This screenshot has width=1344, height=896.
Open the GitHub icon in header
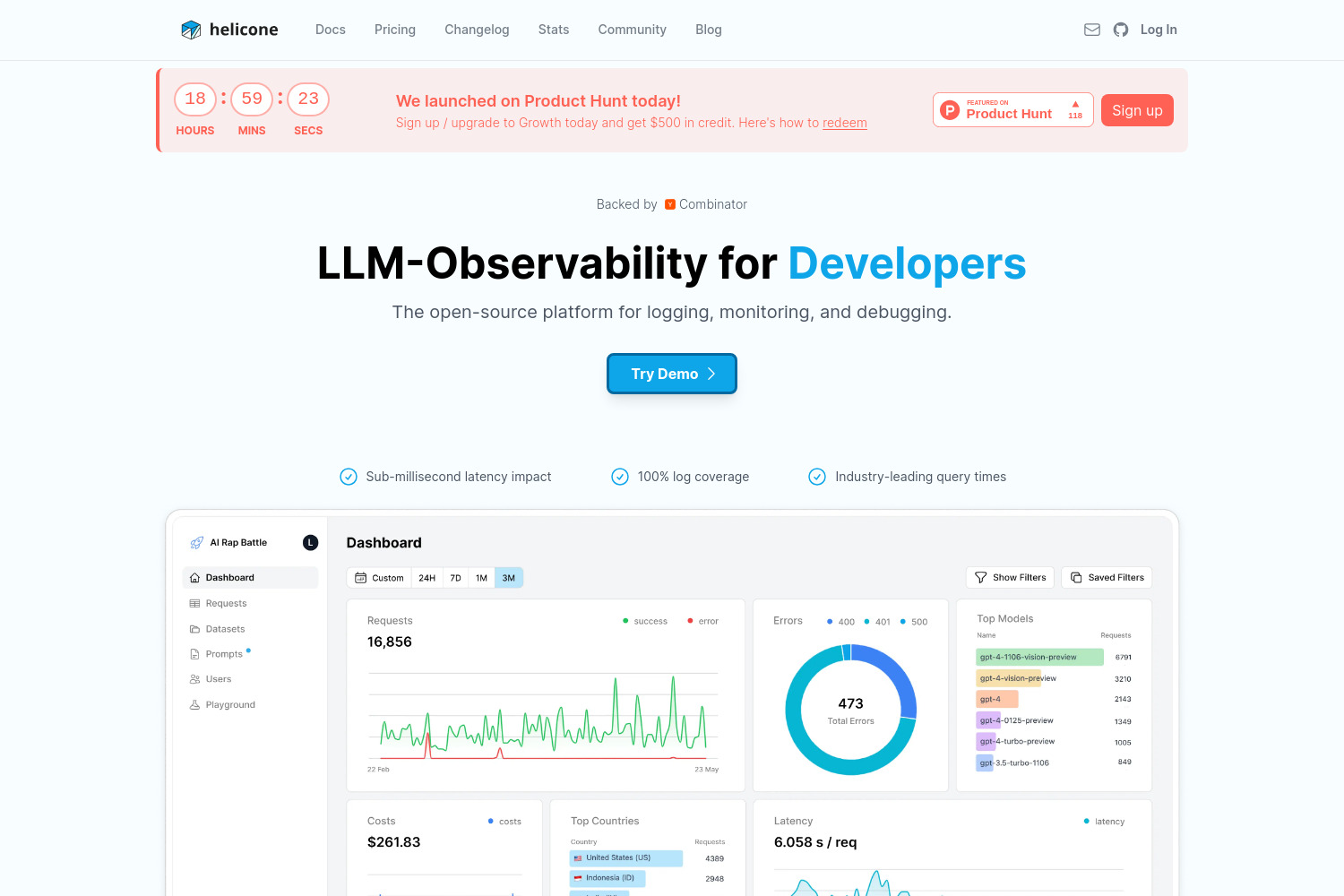[1121, 30]
